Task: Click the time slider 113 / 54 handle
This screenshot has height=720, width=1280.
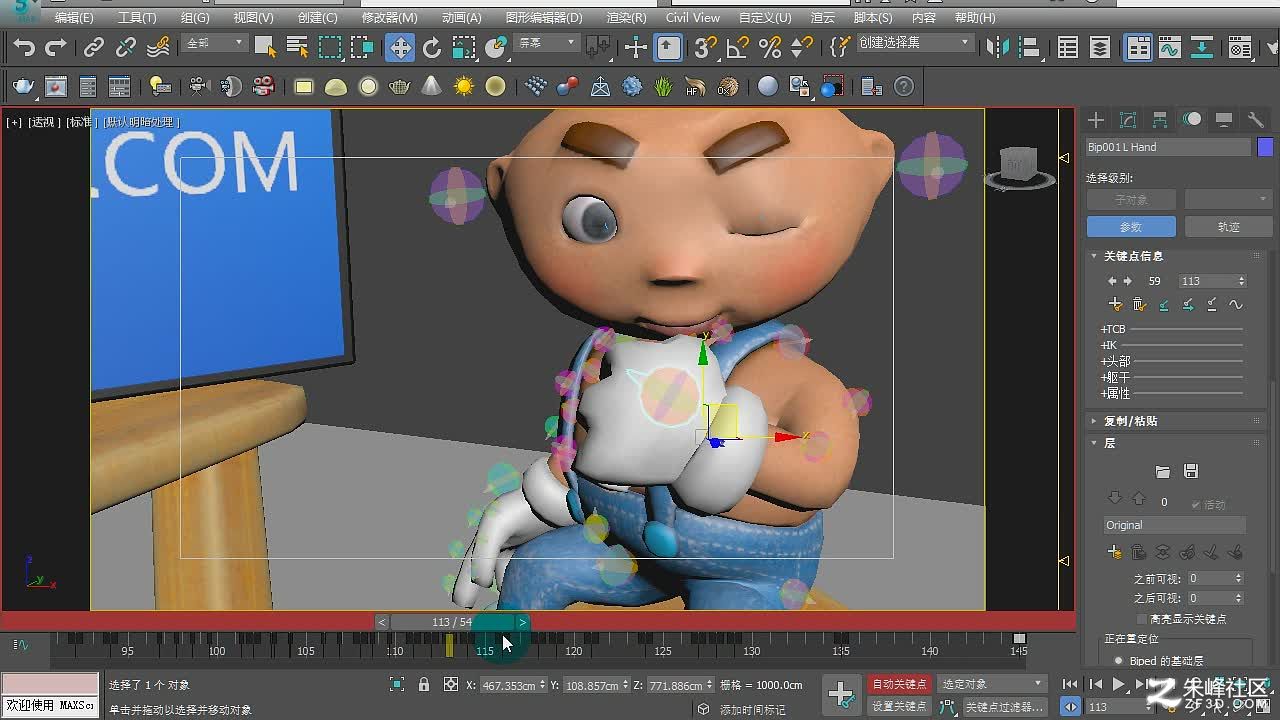Action: click(452, 622)
